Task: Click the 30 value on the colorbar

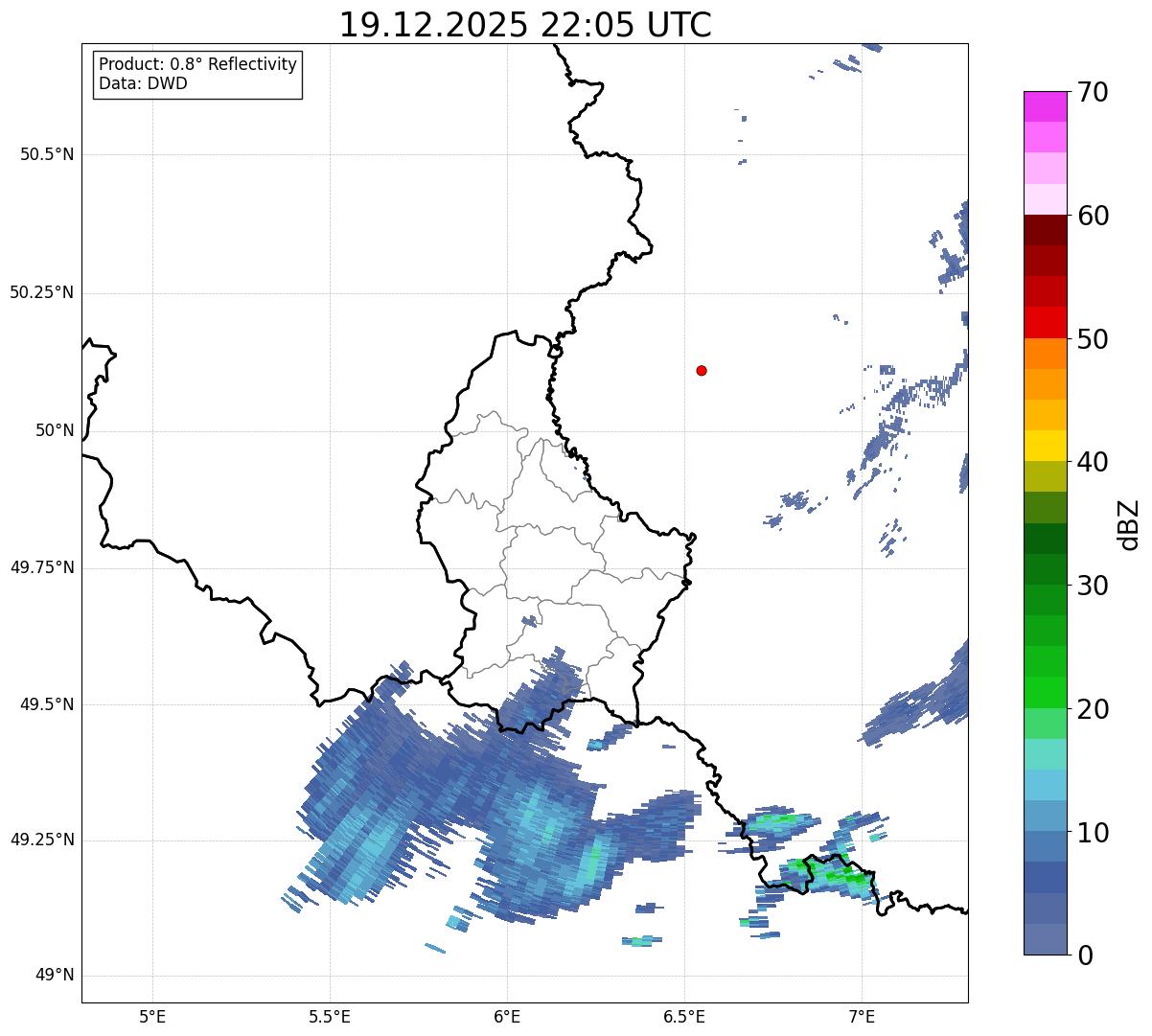Action: coord(1094,586)
